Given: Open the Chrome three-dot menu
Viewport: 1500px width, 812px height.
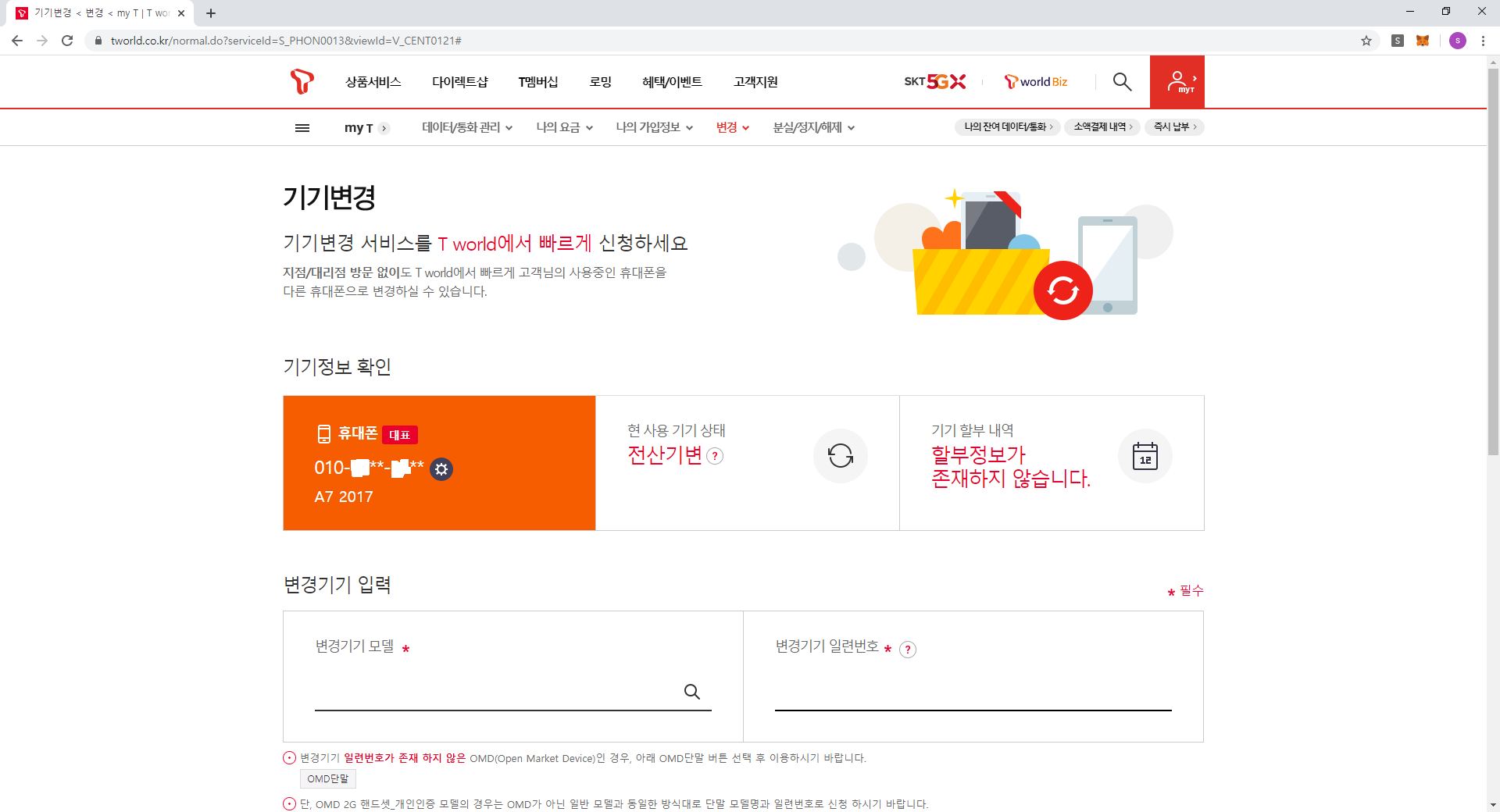Looking at the screenshot, I should pyautogui.click(x=1483, y=41).
